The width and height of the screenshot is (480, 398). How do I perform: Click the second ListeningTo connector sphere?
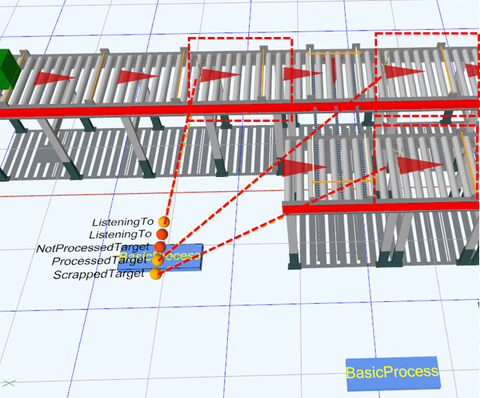(x=162, y=234)
